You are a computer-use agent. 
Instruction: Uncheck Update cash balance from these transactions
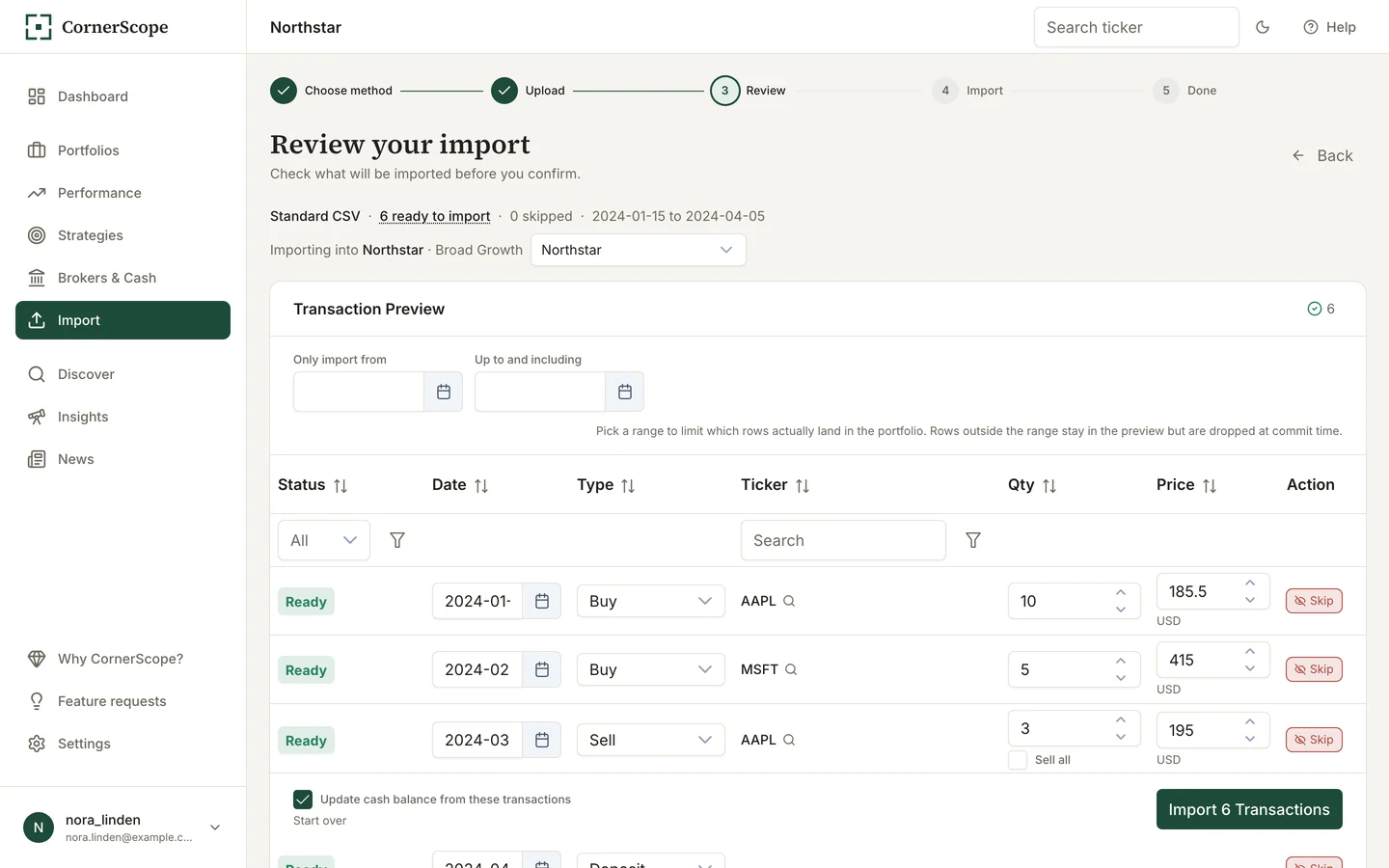click(303, 800)
